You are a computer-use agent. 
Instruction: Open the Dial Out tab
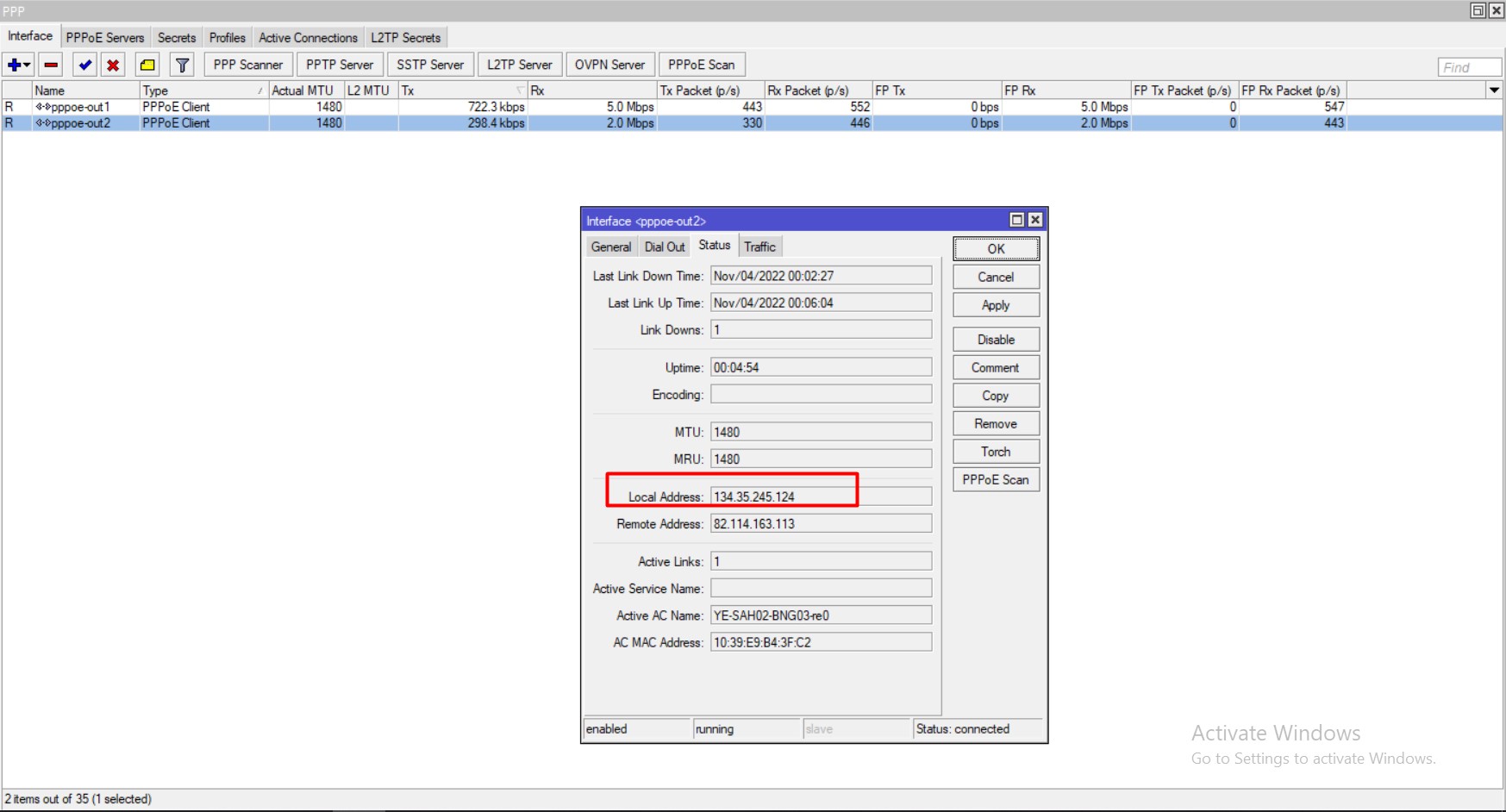(x=665, y=247)
